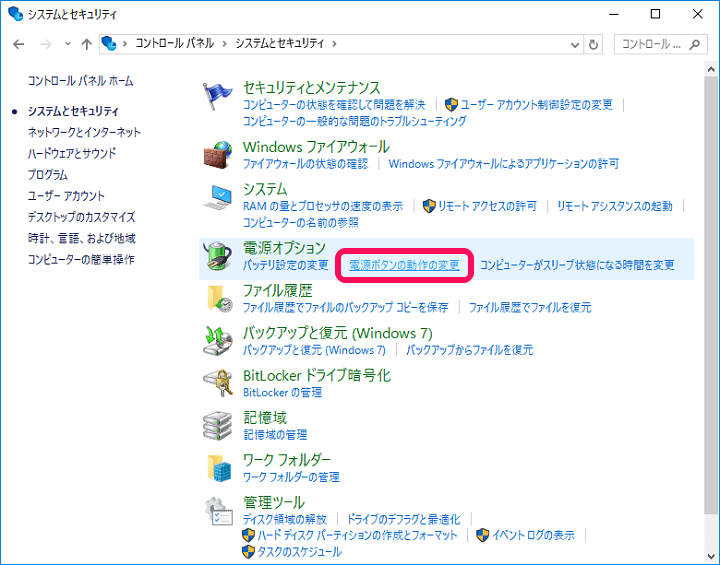
Task: Click the バックアップと復元 drive icon
Action: pos(218,341)
